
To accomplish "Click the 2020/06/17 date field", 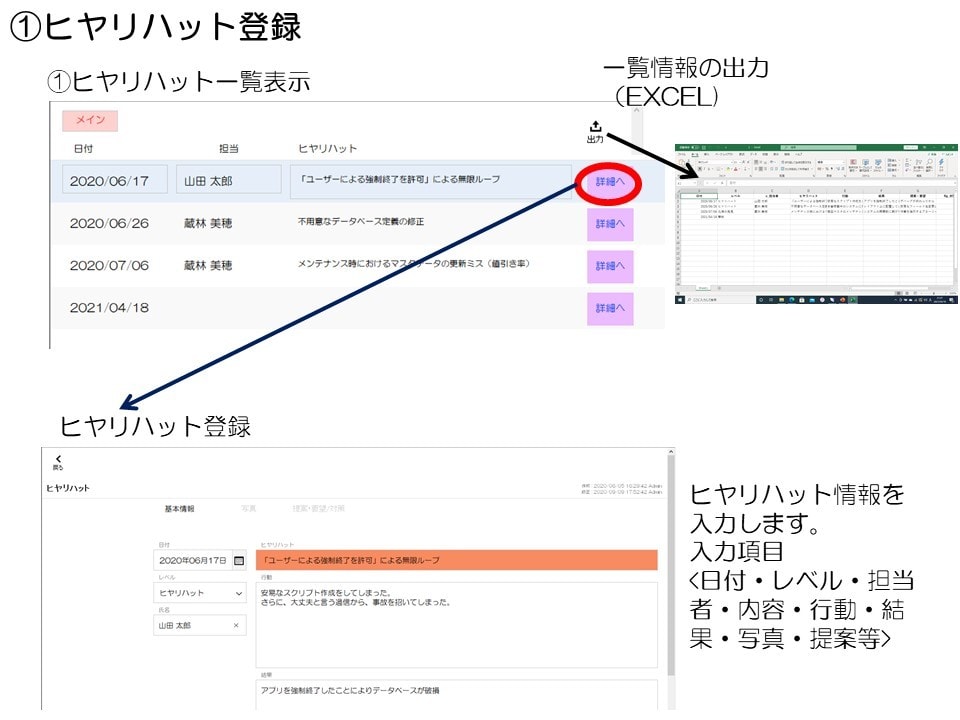I will click(x=114, y=179).
